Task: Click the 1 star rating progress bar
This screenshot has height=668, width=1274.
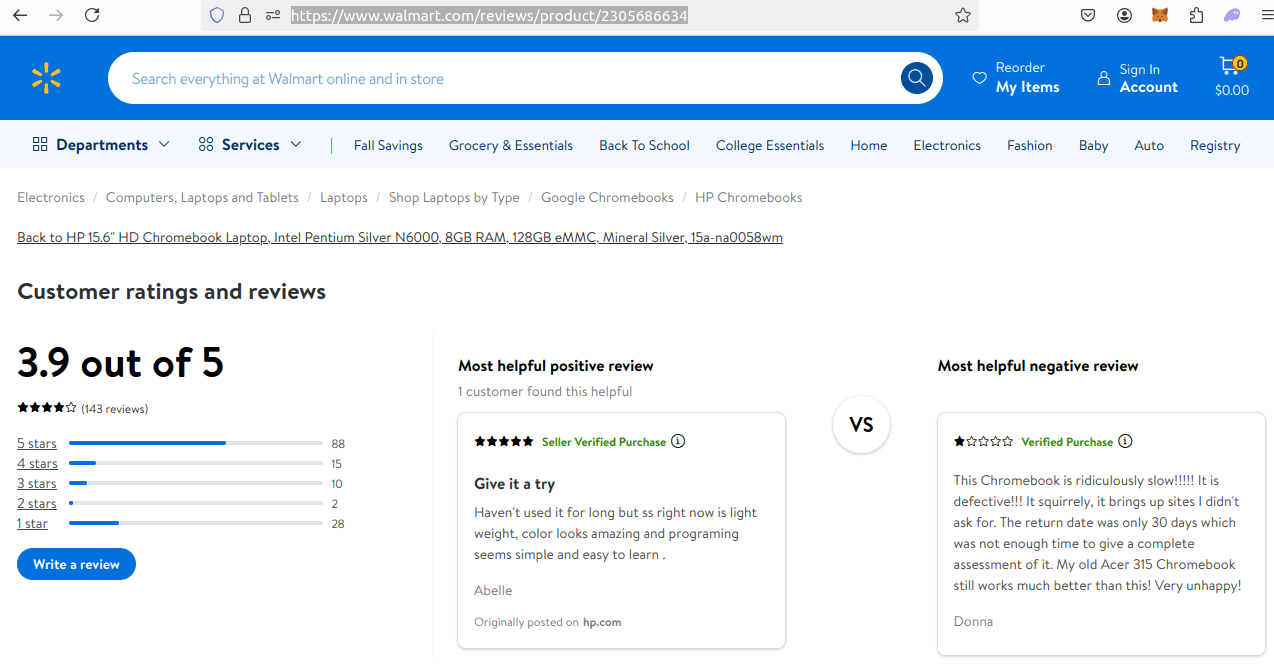Action: pos(196,523)
